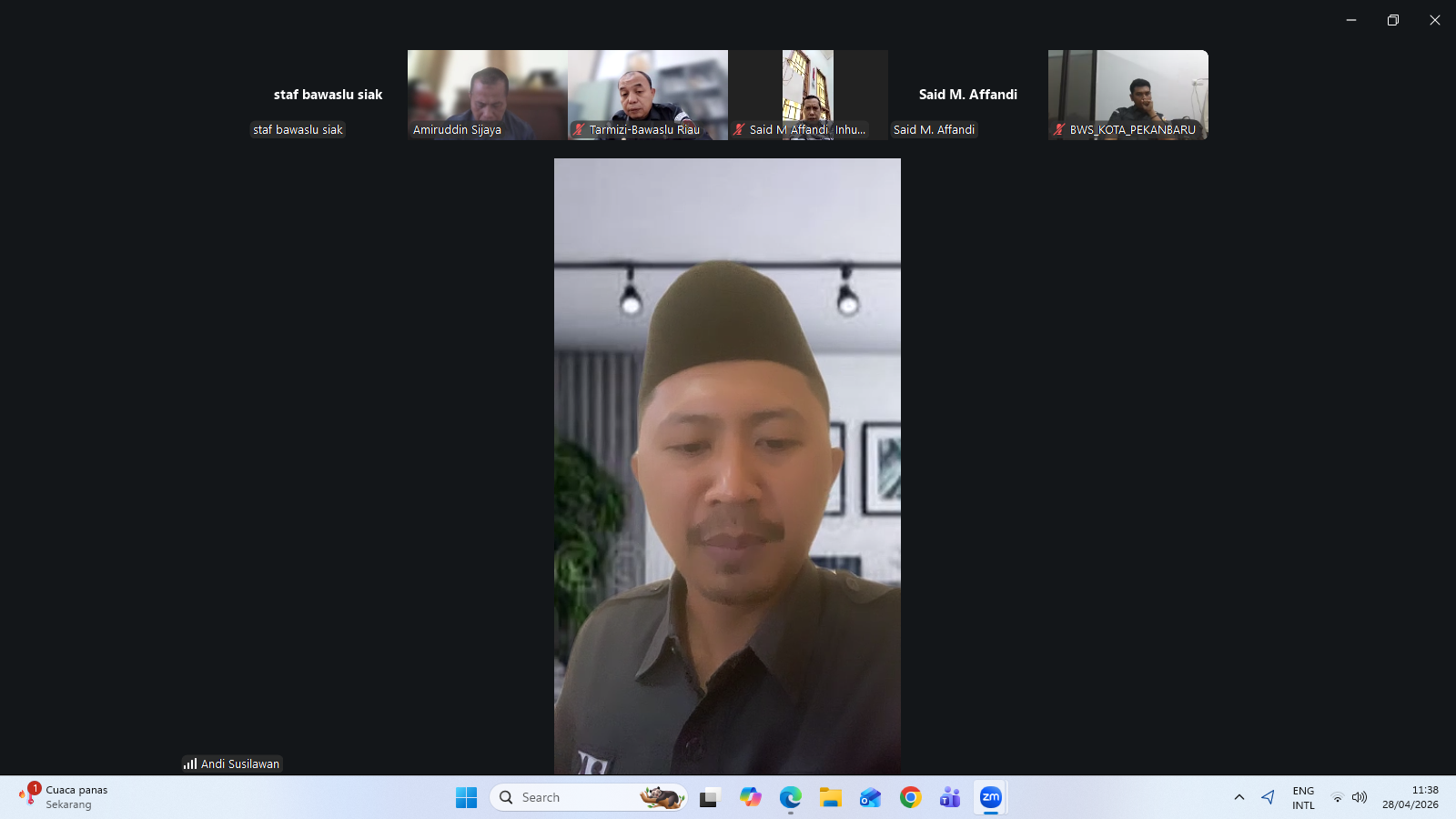Open the volume and network quick settings
Image resolution: width=1456 pixels, height=819 pixels.
click(1349, 798)
